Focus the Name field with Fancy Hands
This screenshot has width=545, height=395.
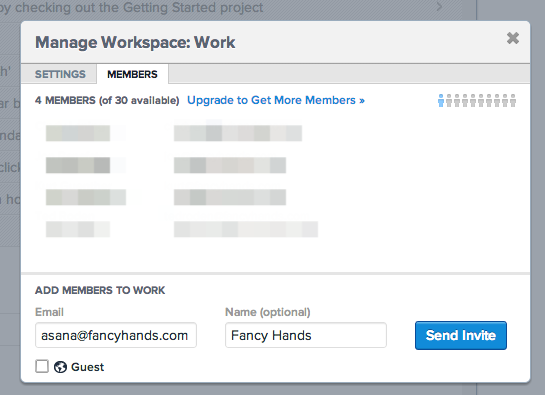click(306, 335)
